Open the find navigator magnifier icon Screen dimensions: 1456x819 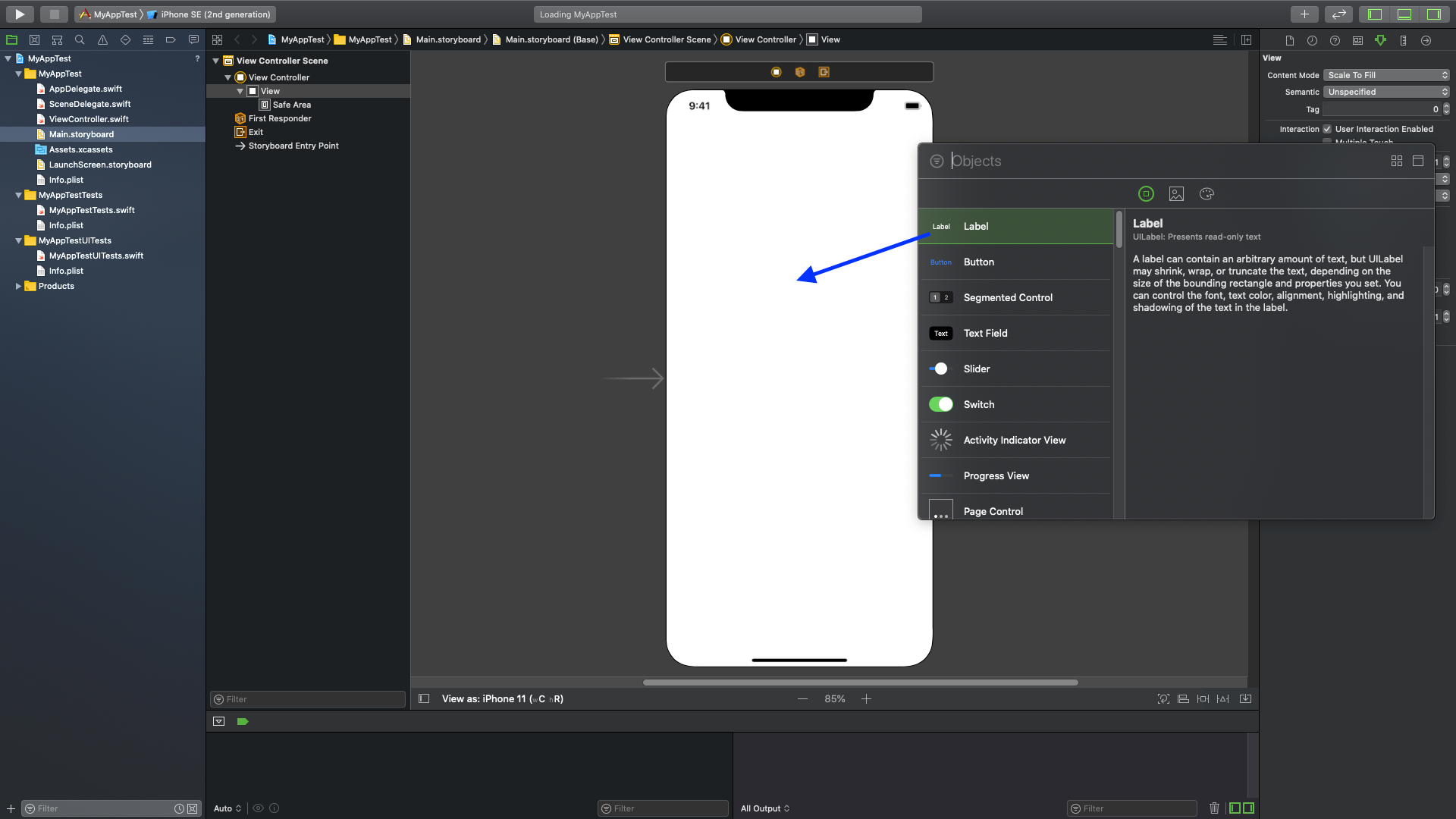coord(80,39)
